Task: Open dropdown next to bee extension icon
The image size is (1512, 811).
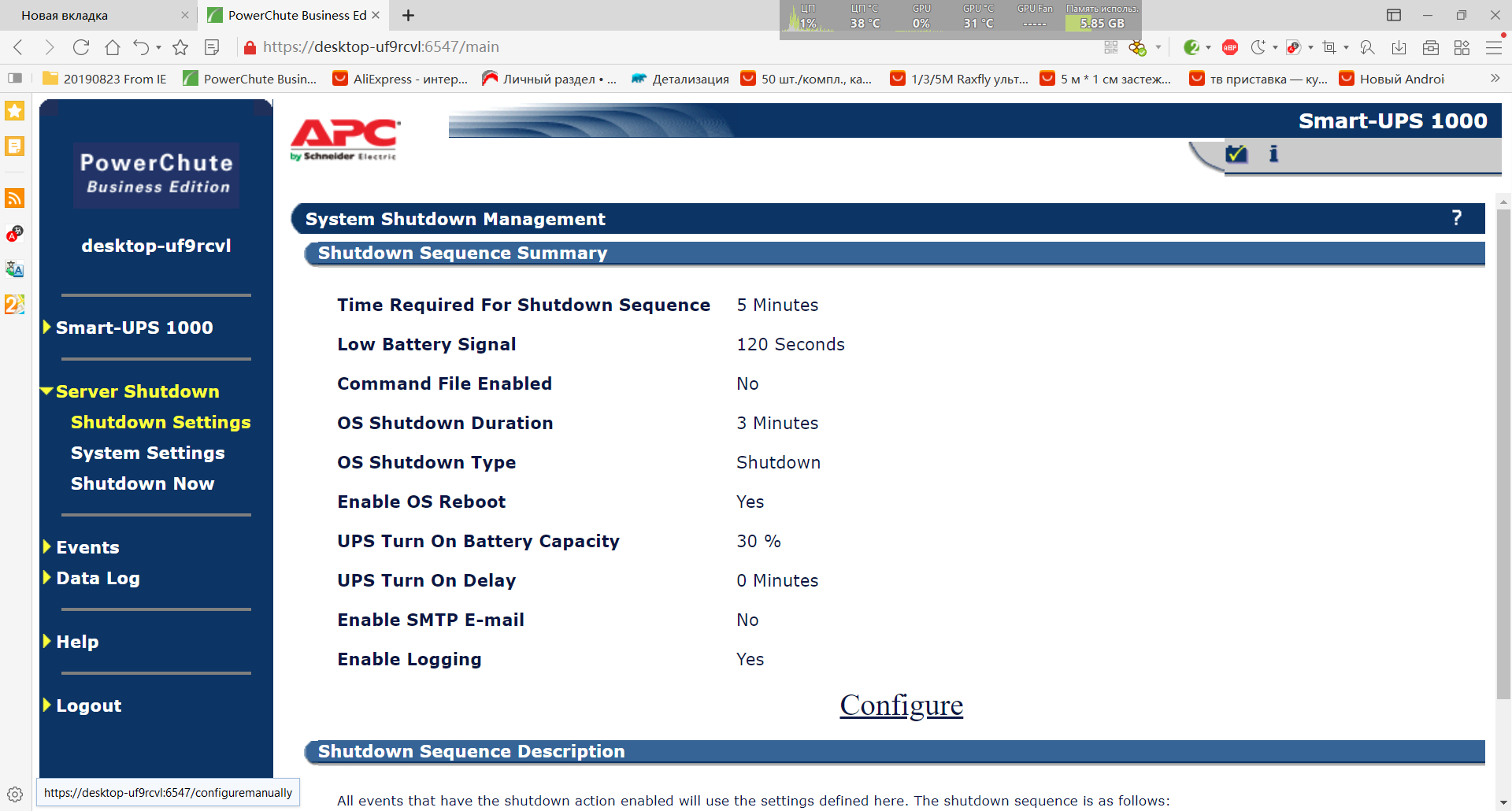Action: point(1158,47)
